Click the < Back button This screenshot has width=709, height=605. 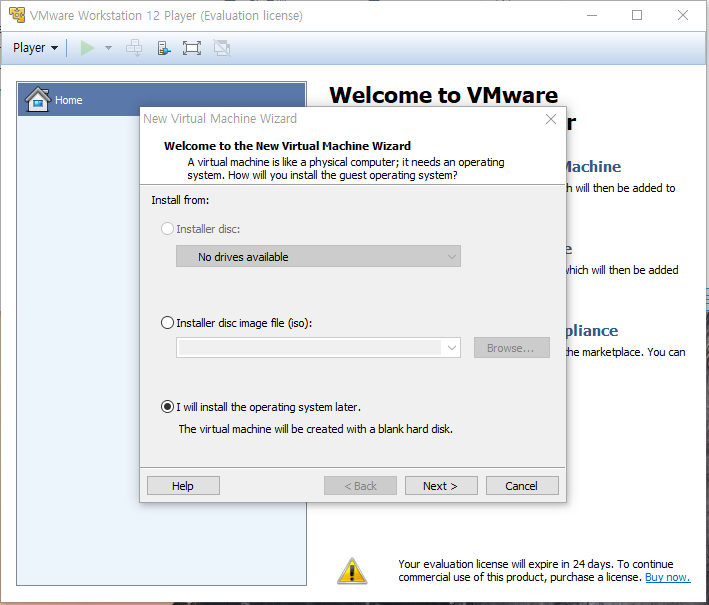pos(360,486)
